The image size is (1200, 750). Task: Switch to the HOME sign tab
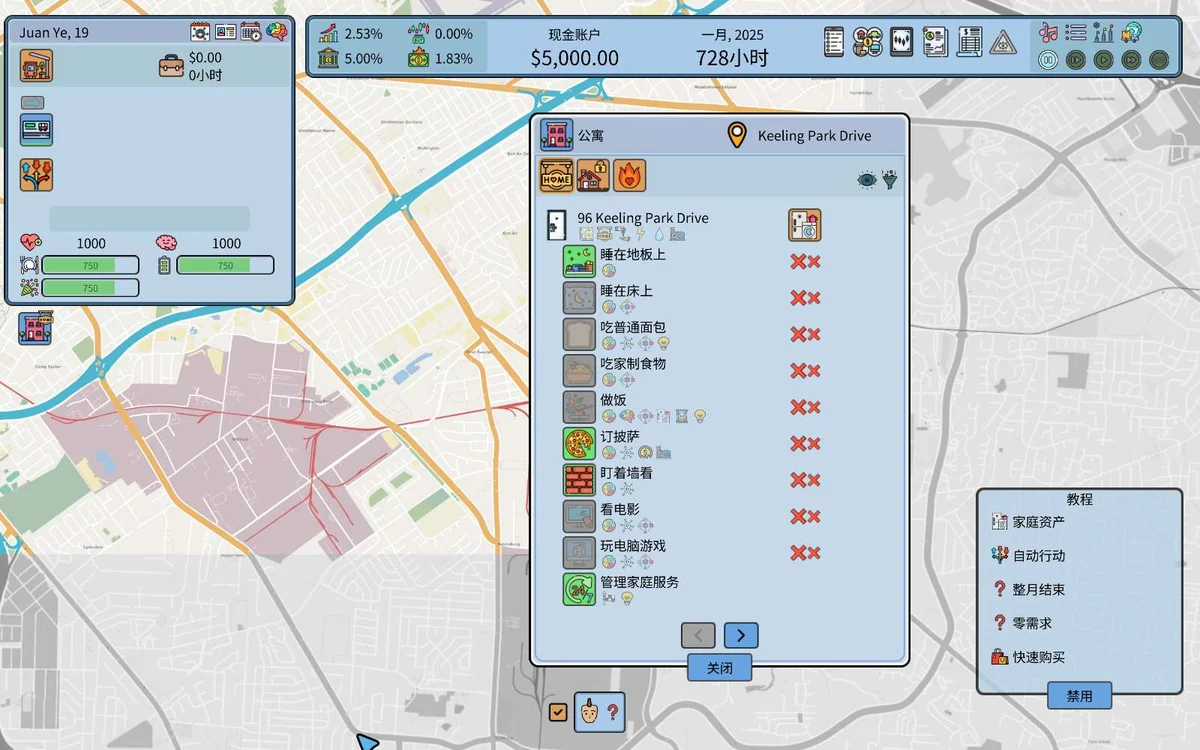pos(555,175)
